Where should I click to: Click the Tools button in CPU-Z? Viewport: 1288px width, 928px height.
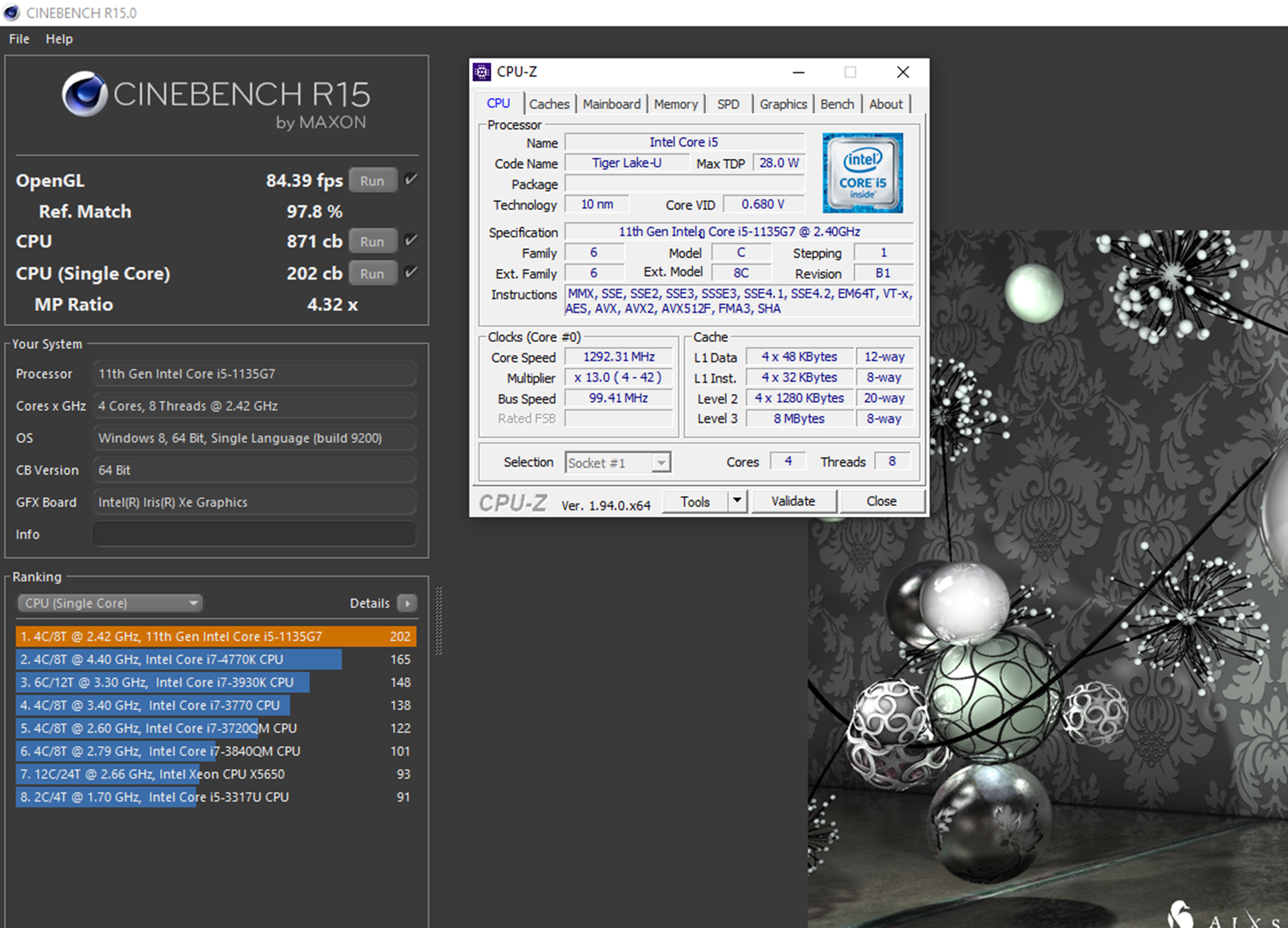[695, 502]
